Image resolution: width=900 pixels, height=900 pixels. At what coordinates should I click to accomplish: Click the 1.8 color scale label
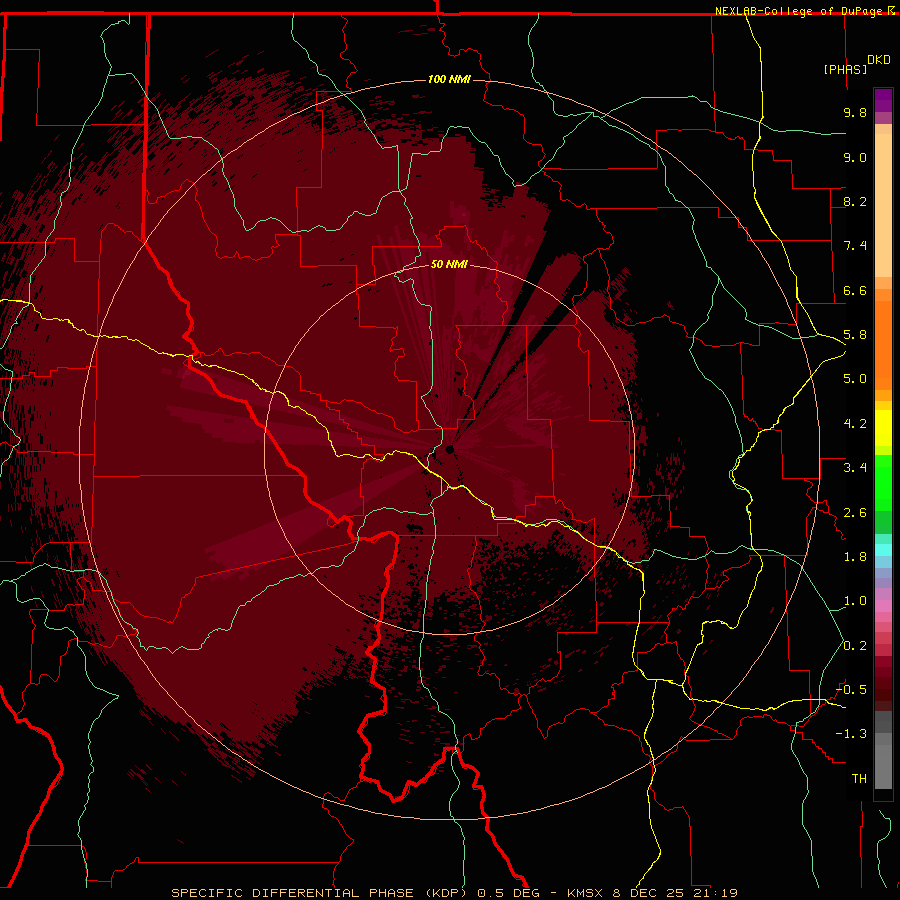pos(855,557)
